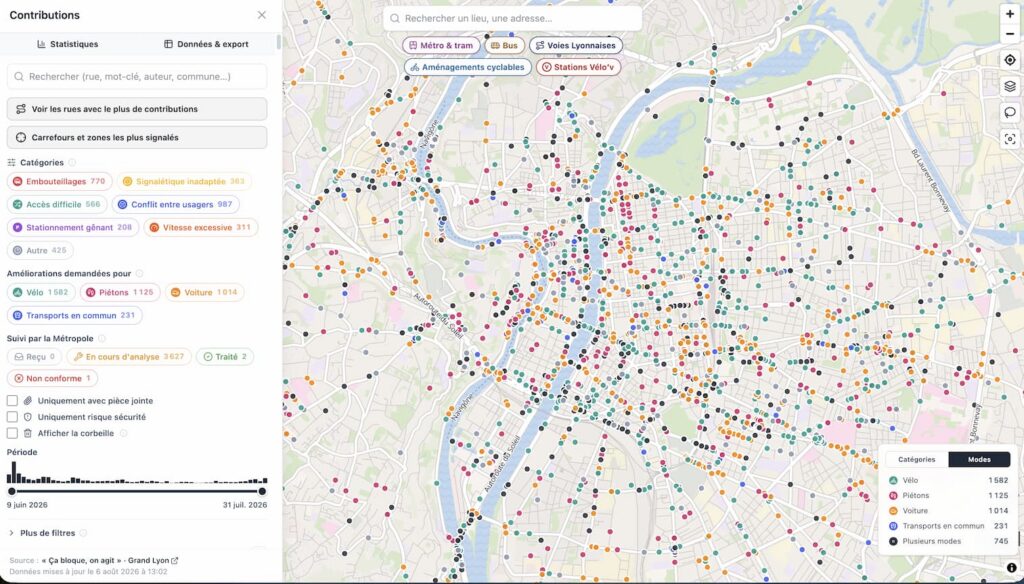Image resolution: width=1024 pixels, height=584 pixels.
Task: Click the period slider start handle
Action: pos(12,491)
